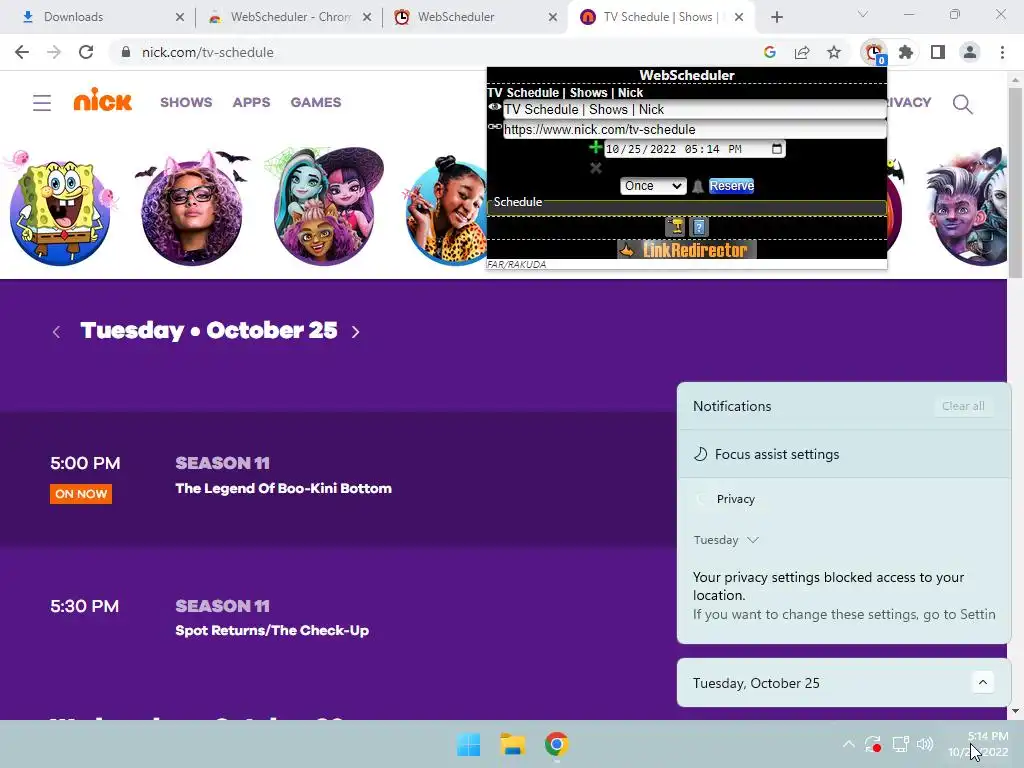The width and height of the screenshot is (1024, 768).
Task: Close the TV Schedule tab
Action: 739,17
